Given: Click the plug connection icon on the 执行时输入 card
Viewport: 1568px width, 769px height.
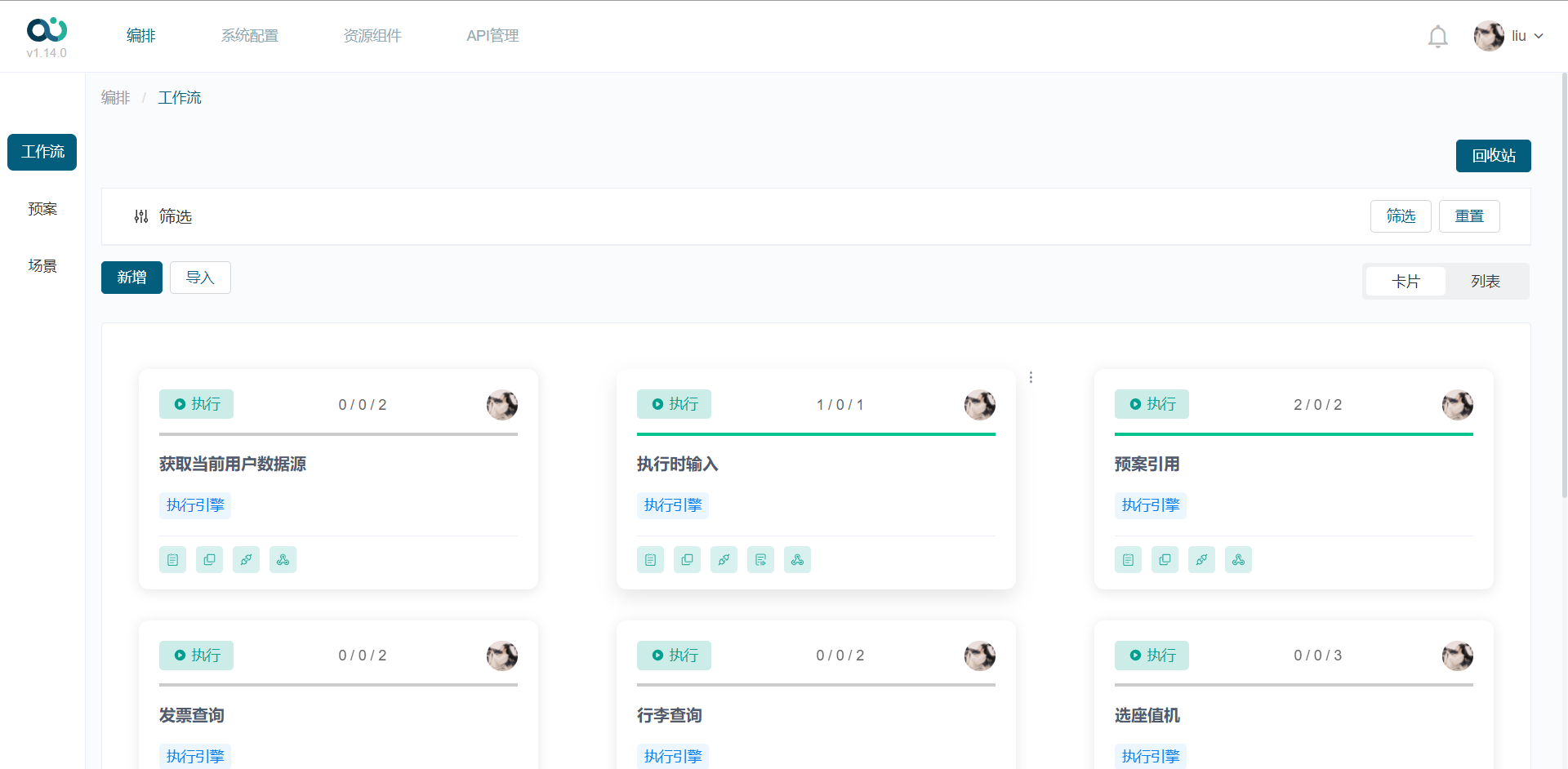Looking at the screenshot, I should pos(724,559).
